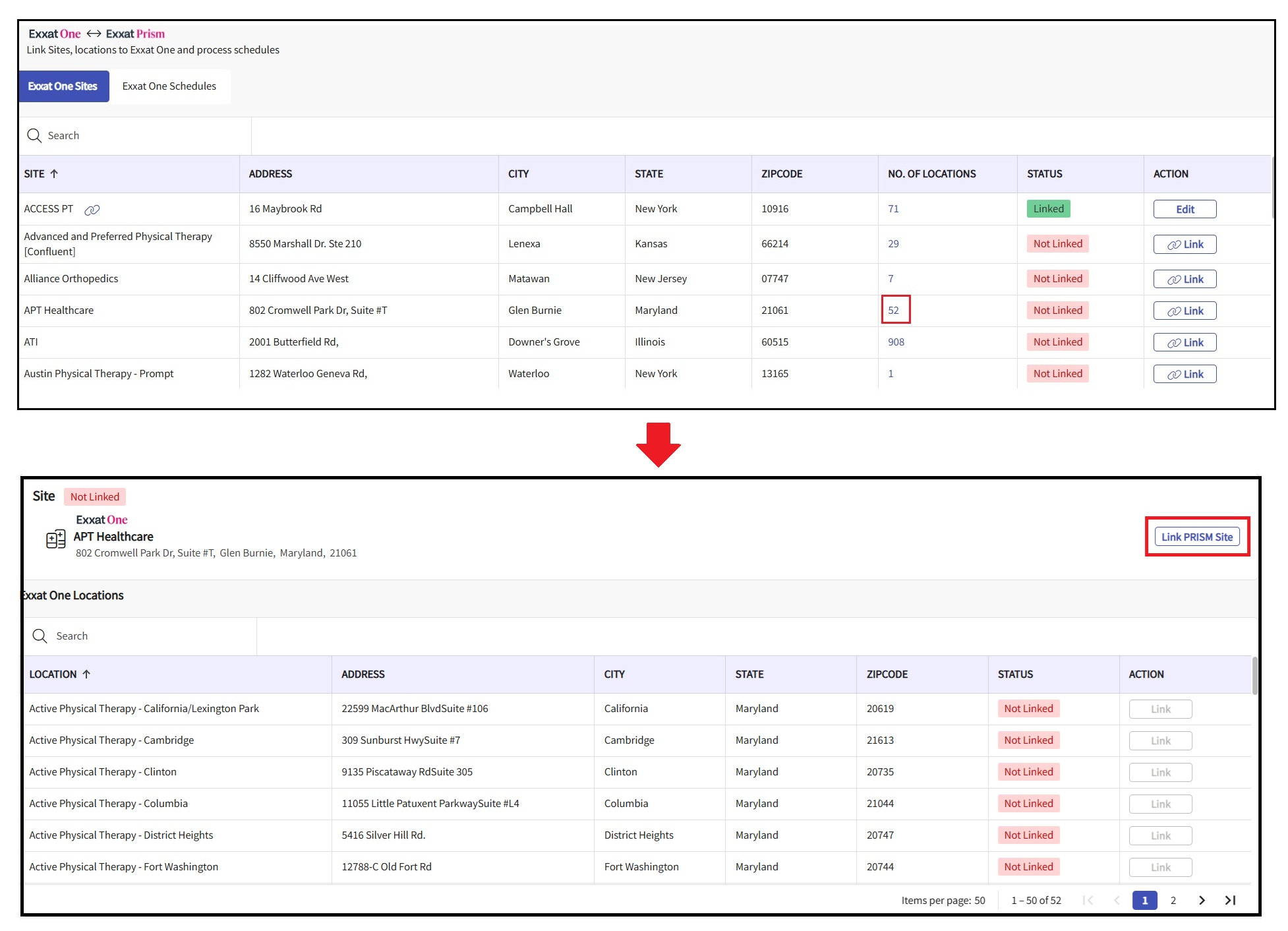
Task: Click the Linked status badge for ACCESS PT
Action: pos(1048,209)
